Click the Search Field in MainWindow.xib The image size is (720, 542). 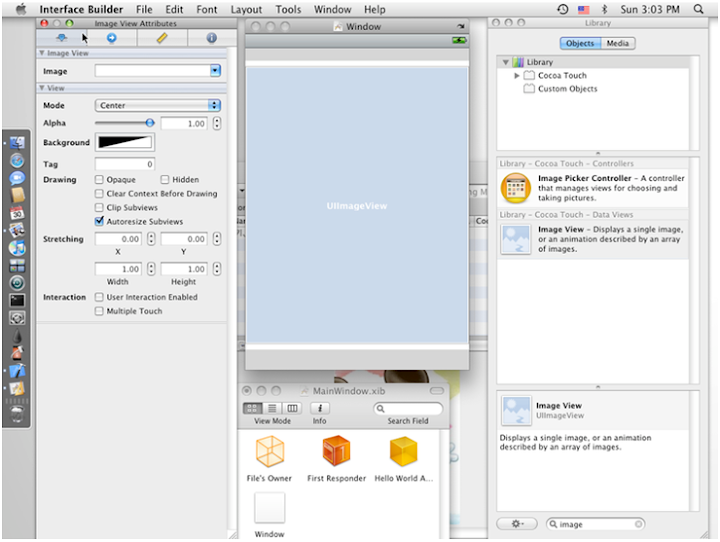coord(408,408)
